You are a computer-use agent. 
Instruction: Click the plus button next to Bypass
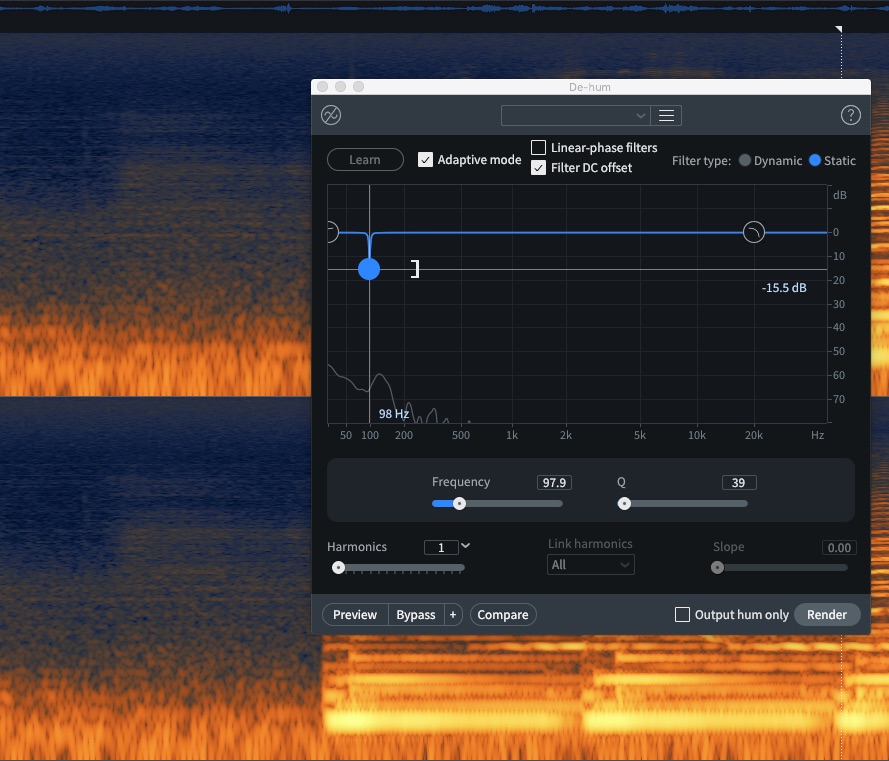(x=453, y=615)
